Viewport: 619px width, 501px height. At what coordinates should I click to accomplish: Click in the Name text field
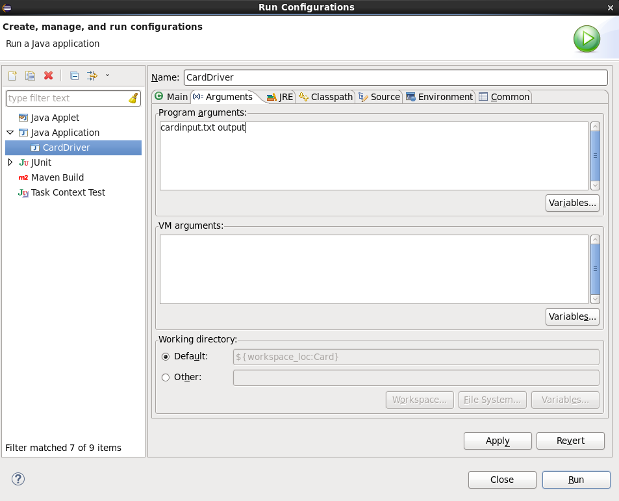tap(396, 77)
